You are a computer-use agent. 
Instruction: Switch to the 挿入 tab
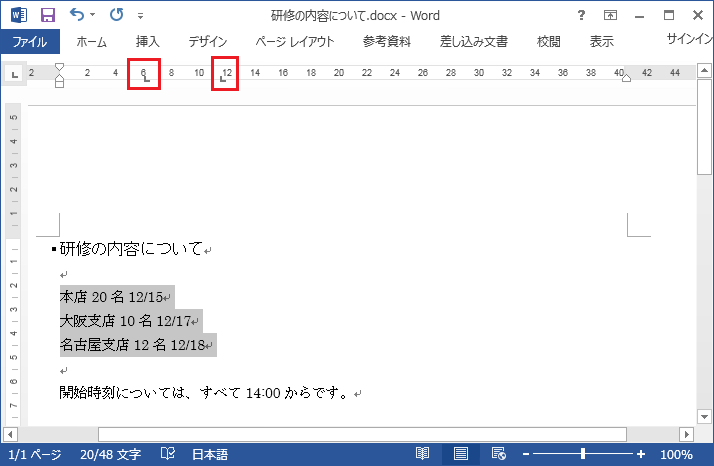pyautogui.click(x=148, y=41)
